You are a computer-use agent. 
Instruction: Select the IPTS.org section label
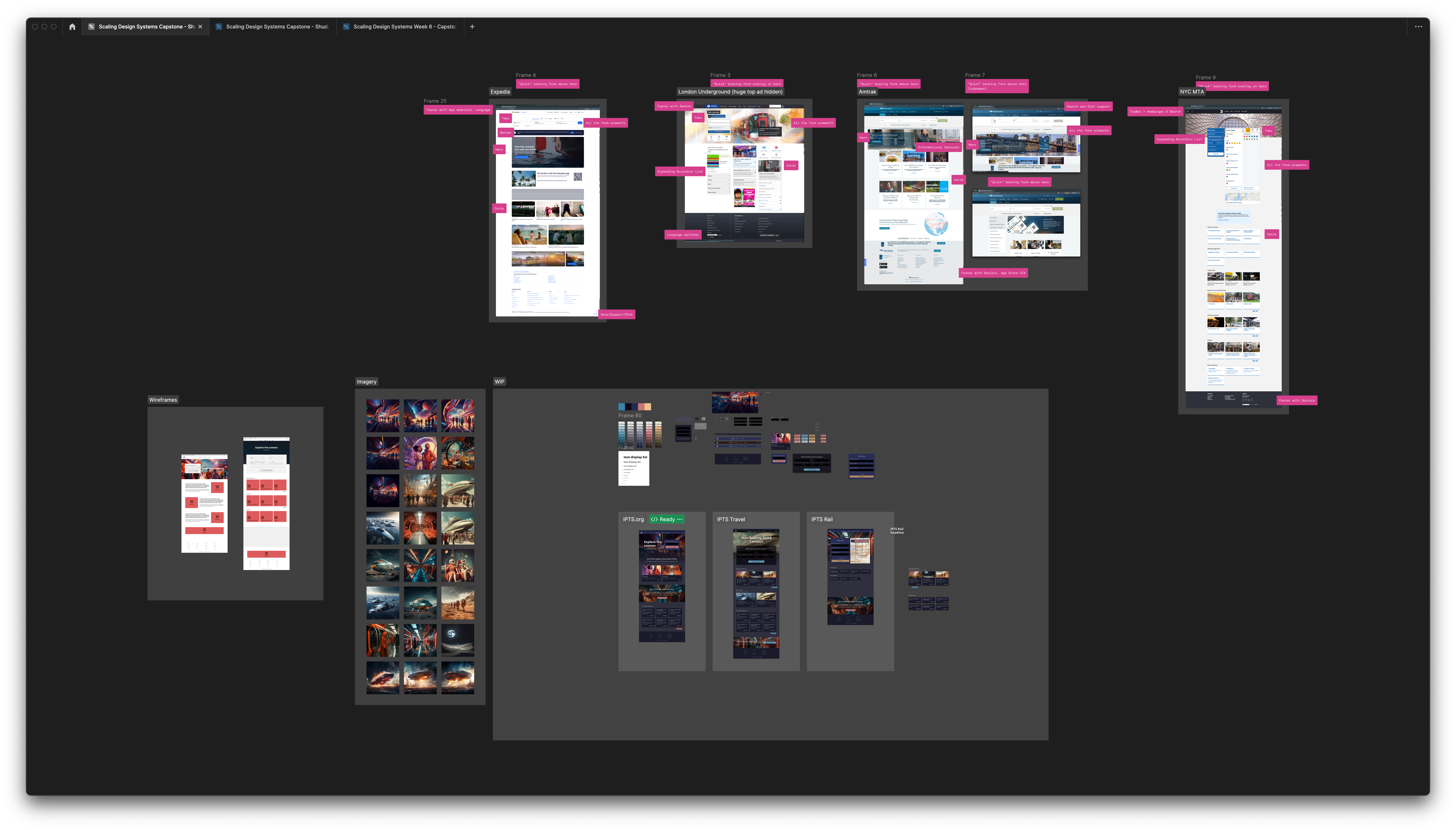tap(633, 519)
